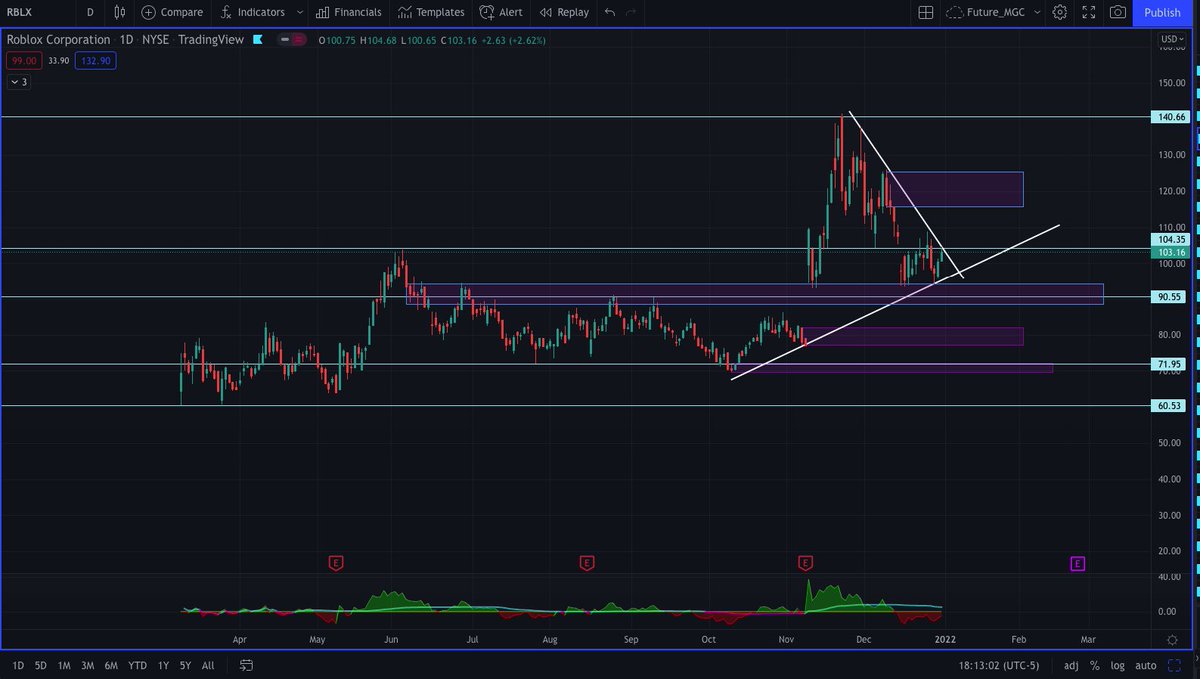The width and height of the screenshot is (1200, 679).
Task: Select the 1Y time range
Action: pos(164,665)
